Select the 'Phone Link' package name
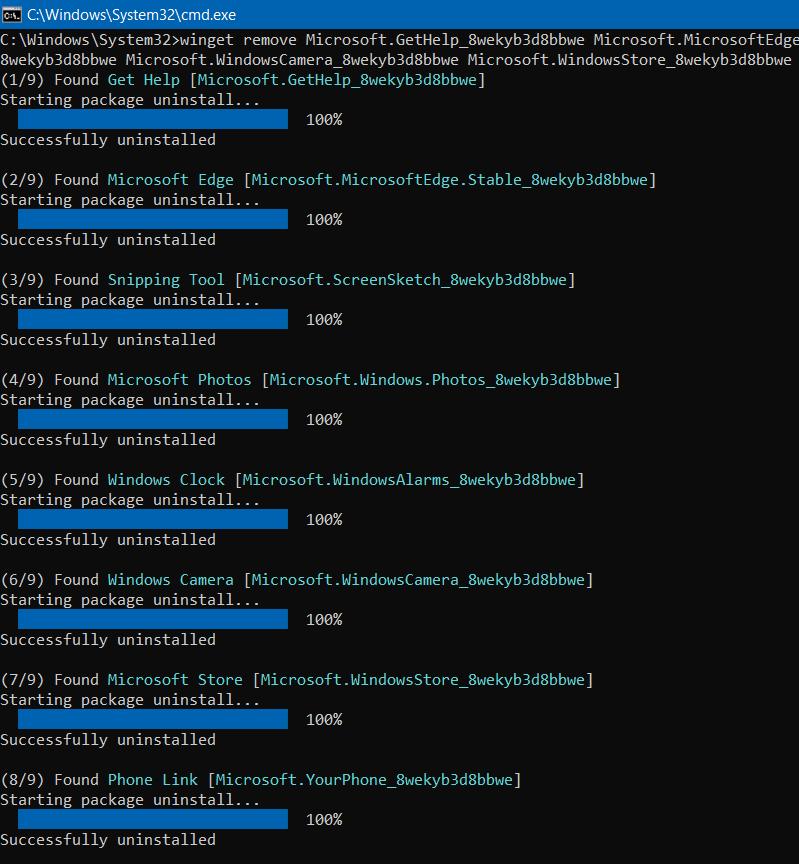Screen dimensions: 799x864 (x=153, y=780)
